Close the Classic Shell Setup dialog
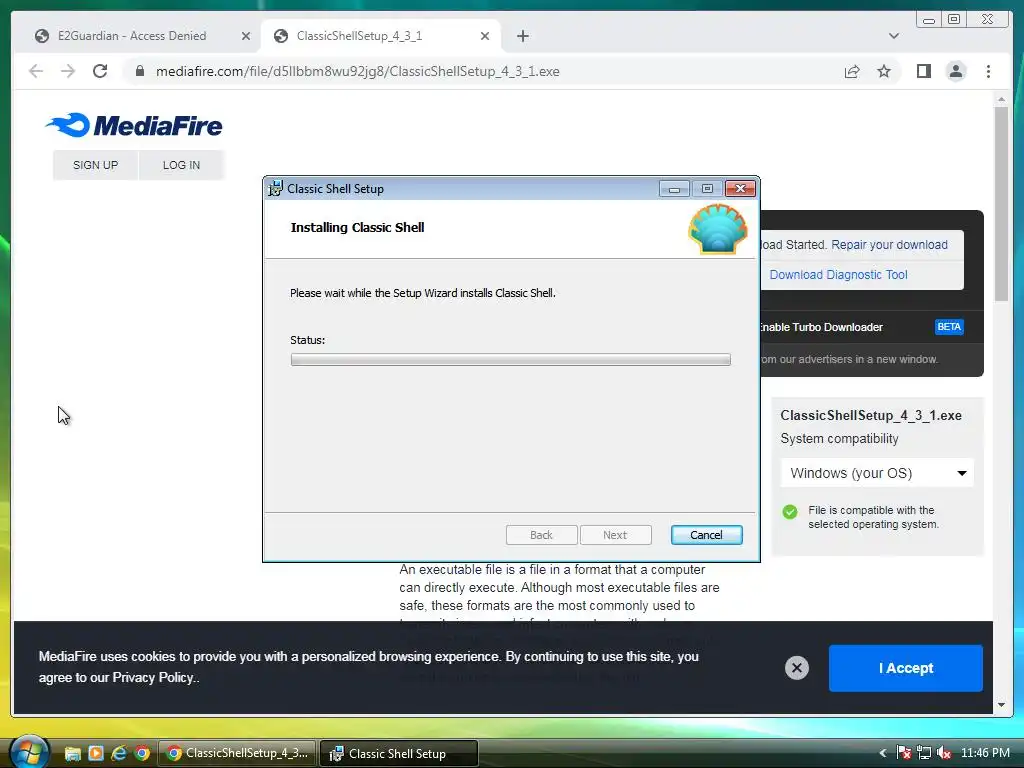The image size is (1024, 768). click(x=740, y=189)
